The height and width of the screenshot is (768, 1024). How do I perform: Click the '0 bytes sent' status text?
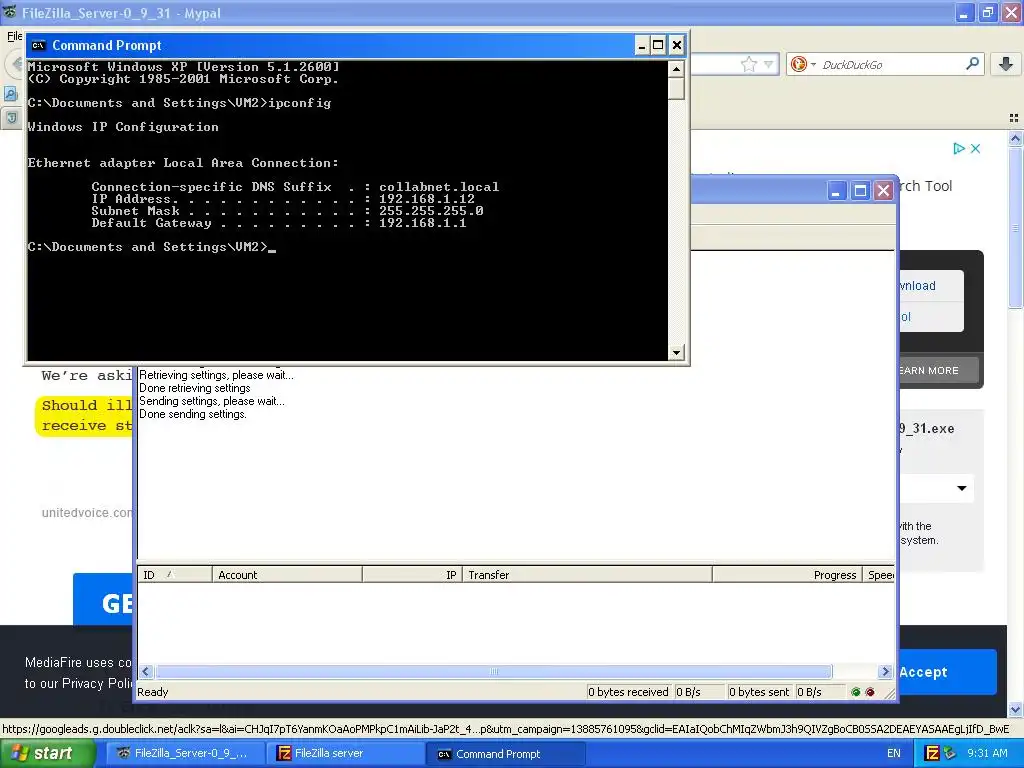[759, 692]
